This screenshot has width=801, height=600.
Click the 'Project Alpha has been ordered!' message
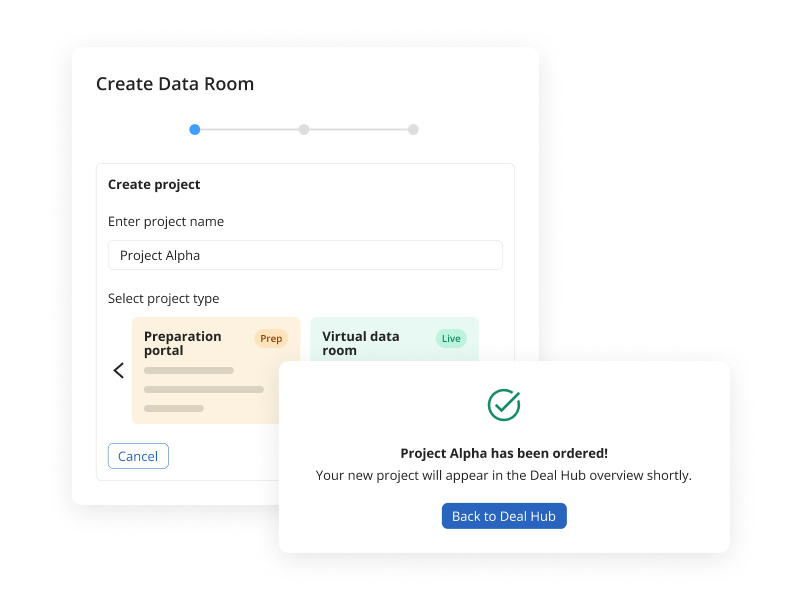click(x=504, y=453)
